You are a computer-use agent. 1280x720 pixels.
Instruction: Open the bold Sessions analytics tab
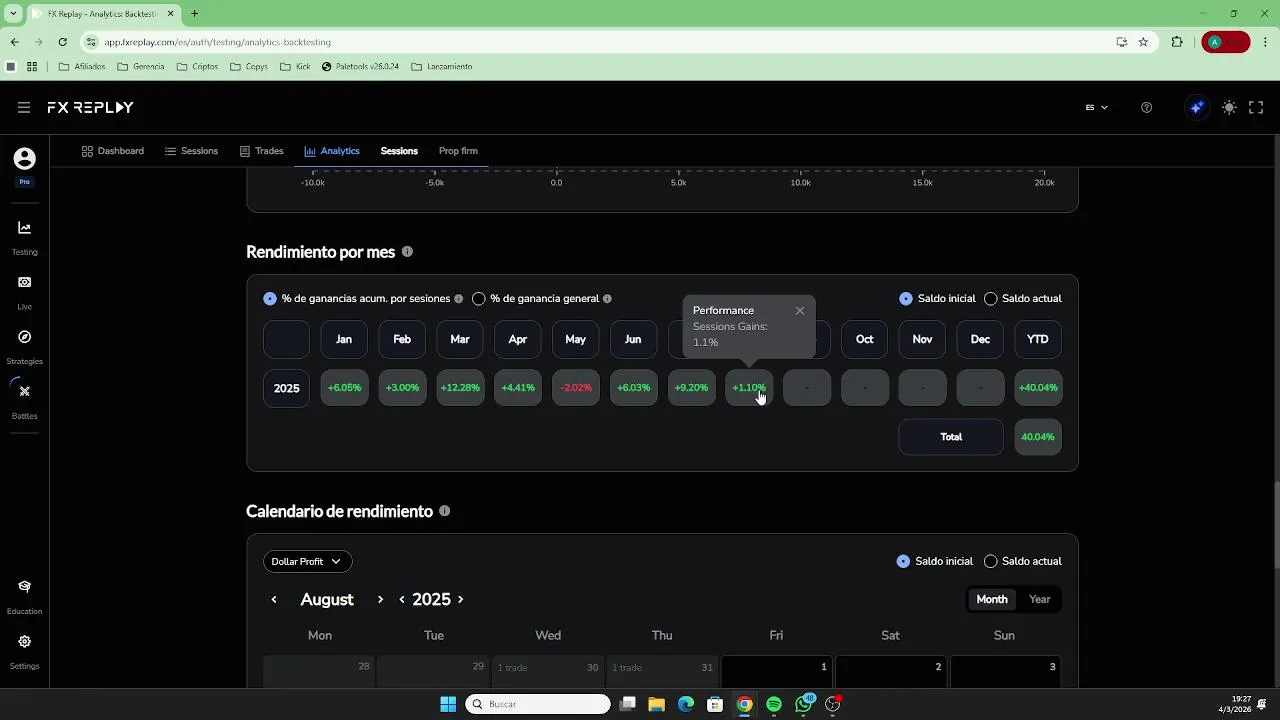(x=399, y=151)
